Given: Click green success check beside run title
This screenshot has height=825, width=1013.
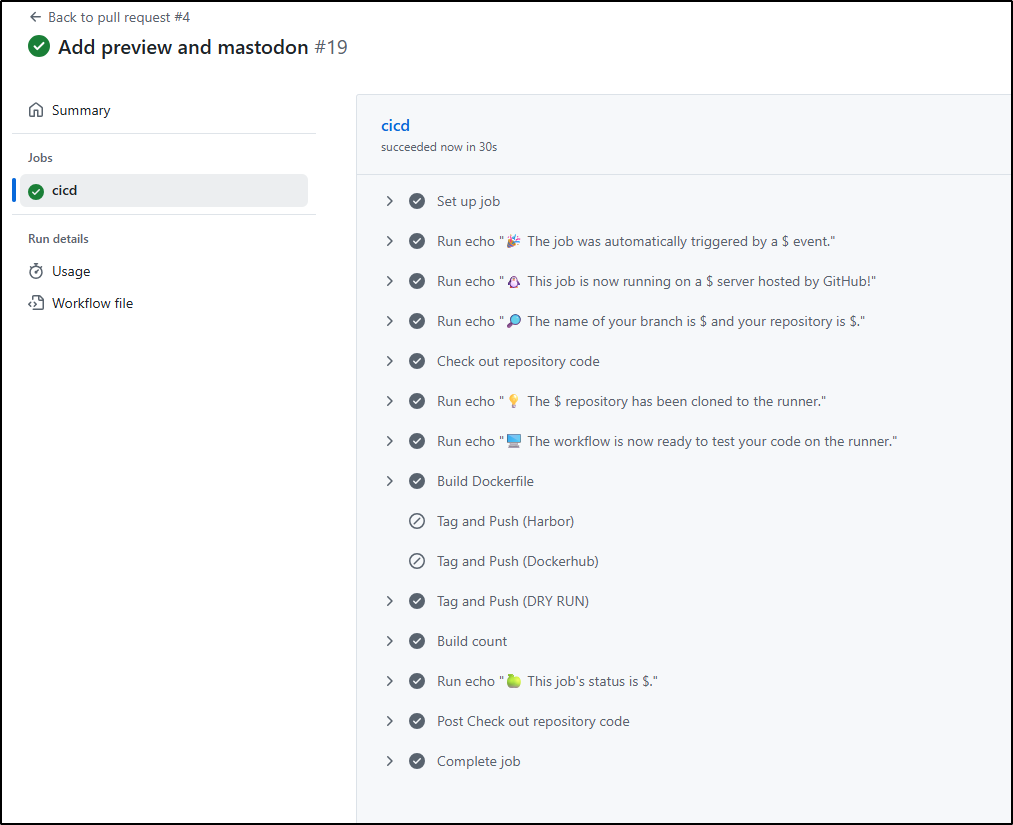Looking at the screenshot, I should (39, 46).
